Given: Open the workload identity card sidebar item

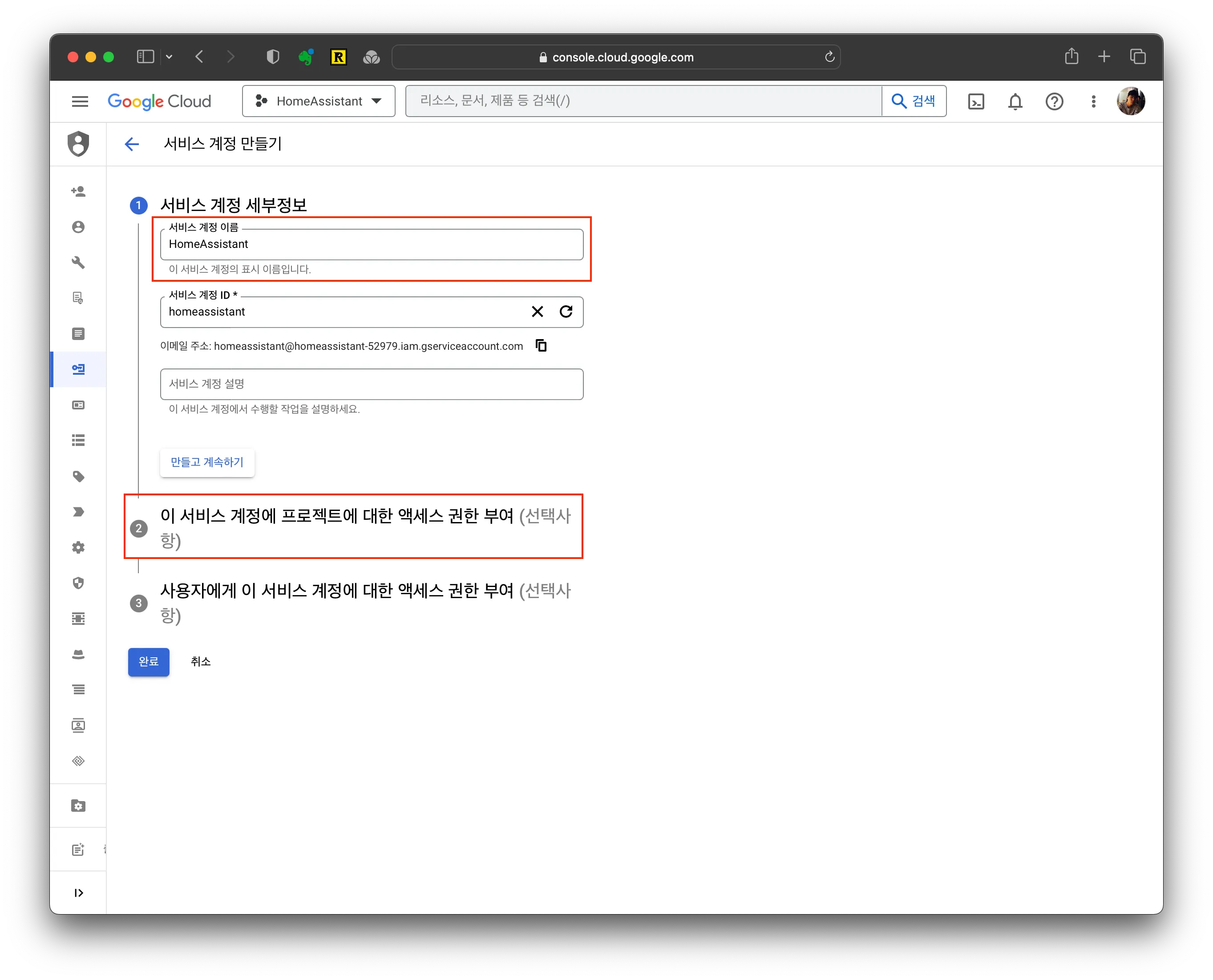Looking at the screenshot, I should [x=78, y=405].
